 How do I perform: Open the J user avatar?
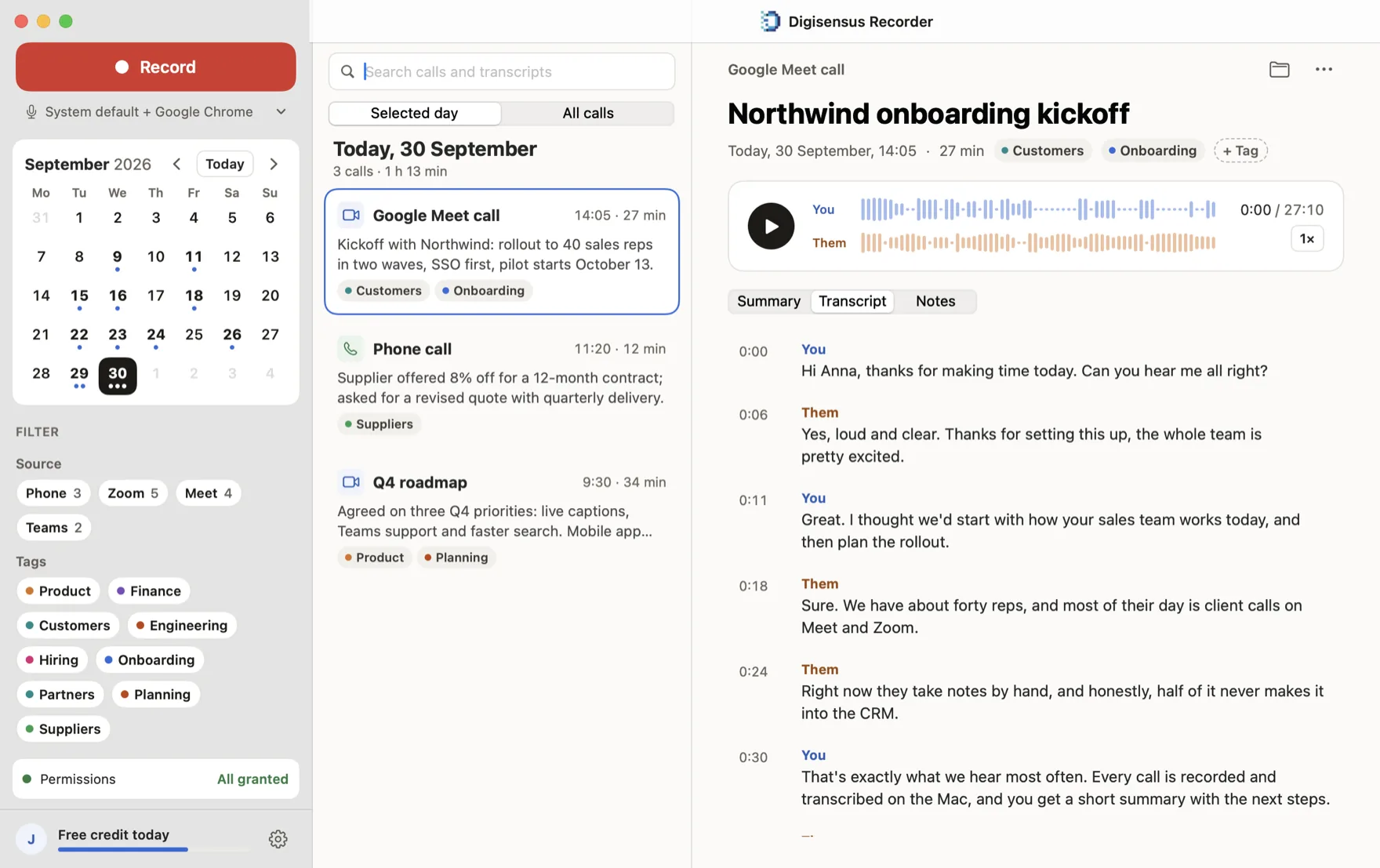point(31,839)
